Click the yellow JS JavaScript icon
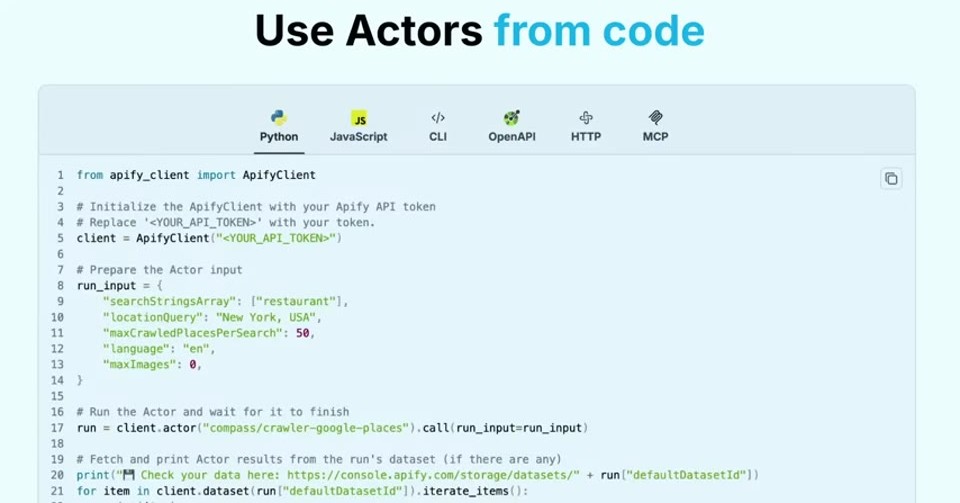 pyautogui.click(x=359, y=118)
